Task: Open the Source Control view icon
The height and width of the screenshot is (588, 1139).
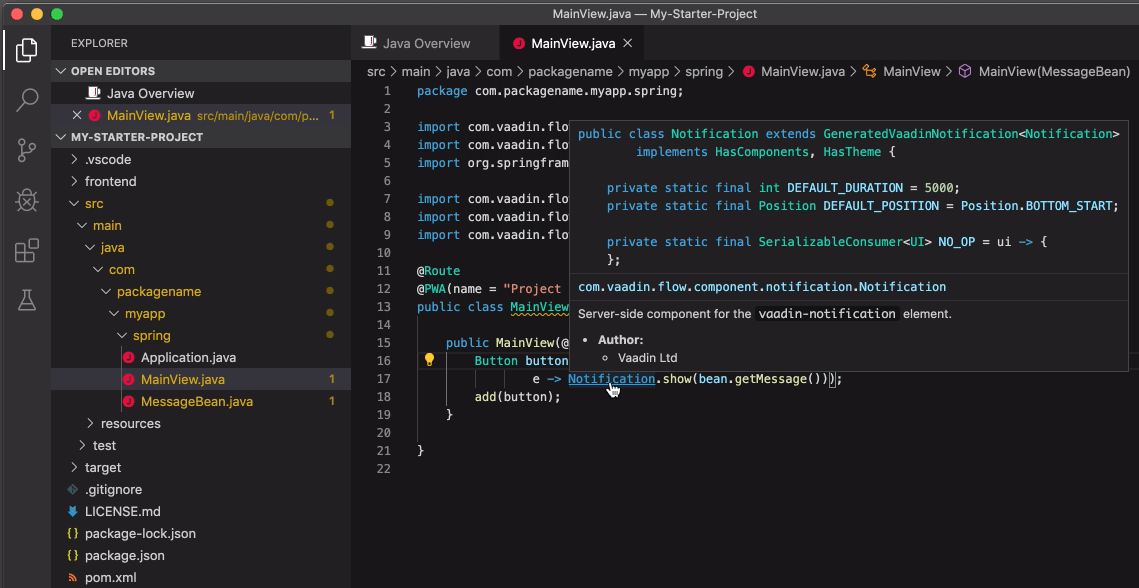Action: coord(27,150)
